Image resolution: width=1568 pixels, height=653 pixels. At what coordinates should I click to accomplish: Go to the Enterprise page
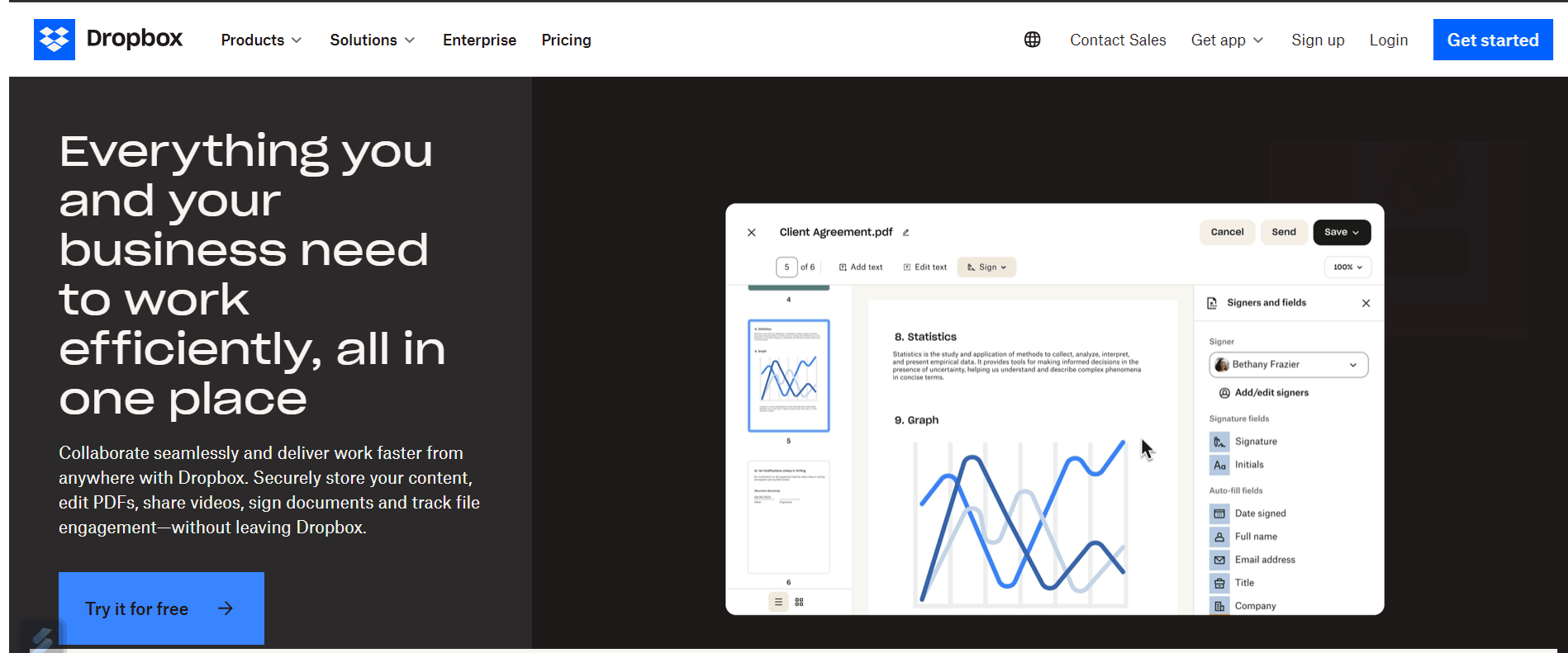click(x=479, y=40)
